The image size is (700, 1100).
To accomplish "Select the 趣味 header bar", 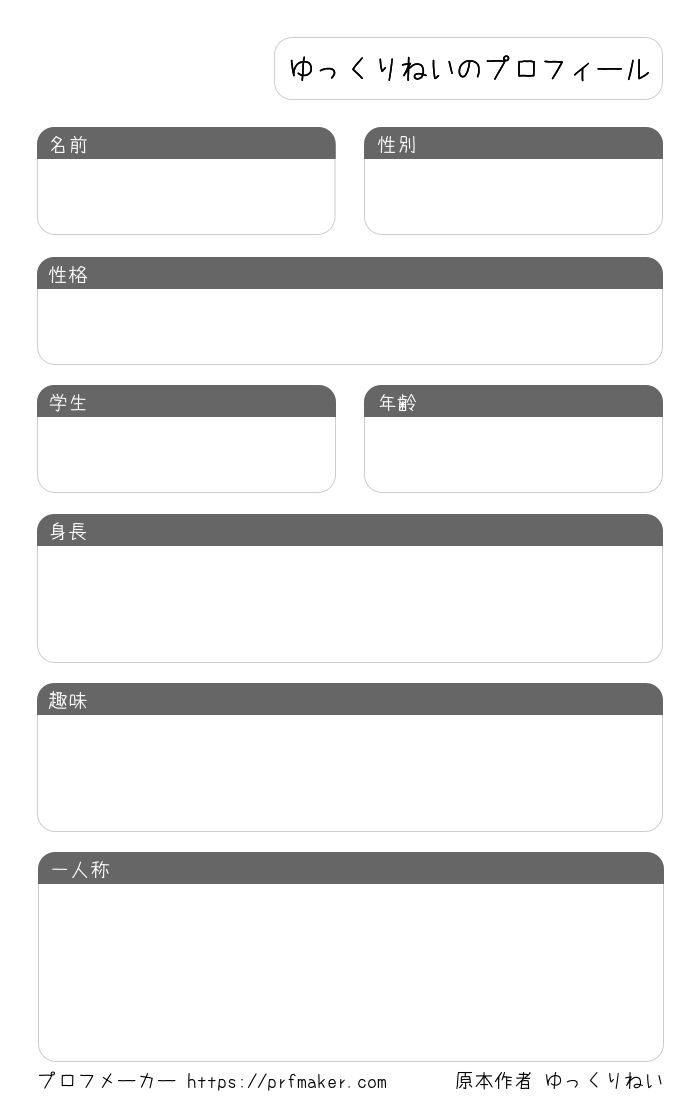I will pyautogui.click(x=350, y=699).
